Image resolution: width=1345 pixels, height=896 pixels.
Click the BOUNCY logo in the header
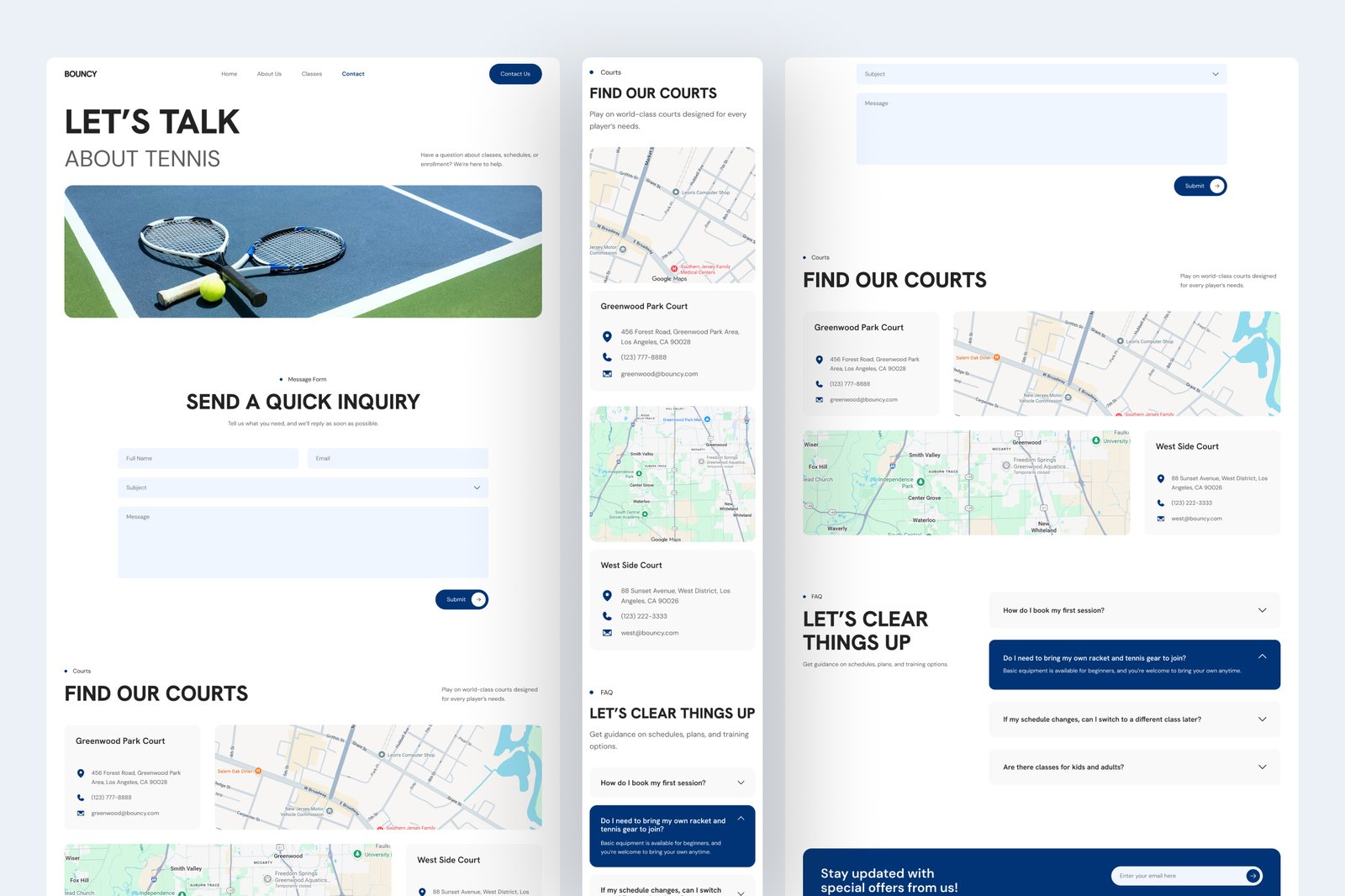point(82,73)
